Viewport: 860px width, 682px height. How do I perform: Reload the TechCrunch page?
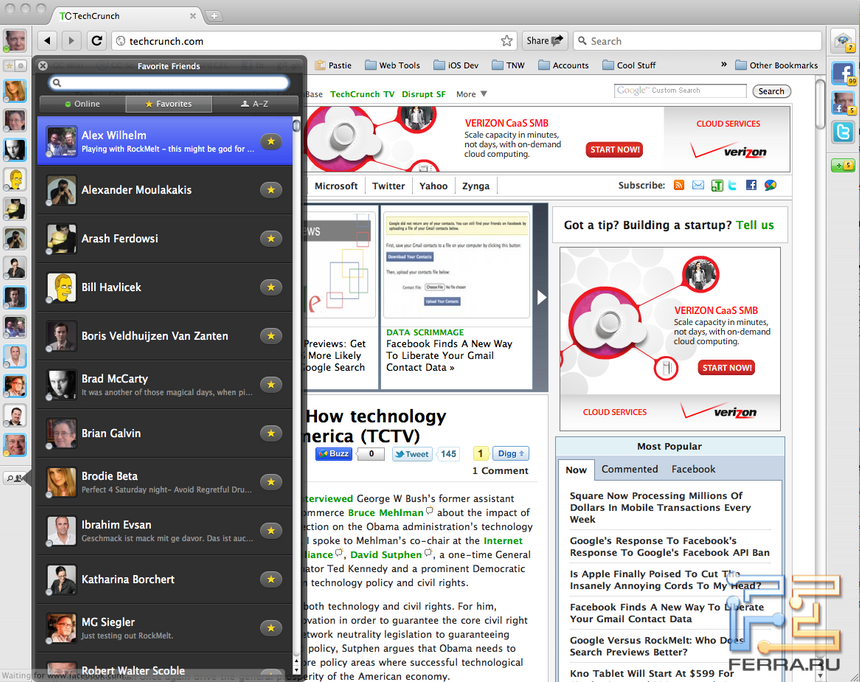pos(97,41)
